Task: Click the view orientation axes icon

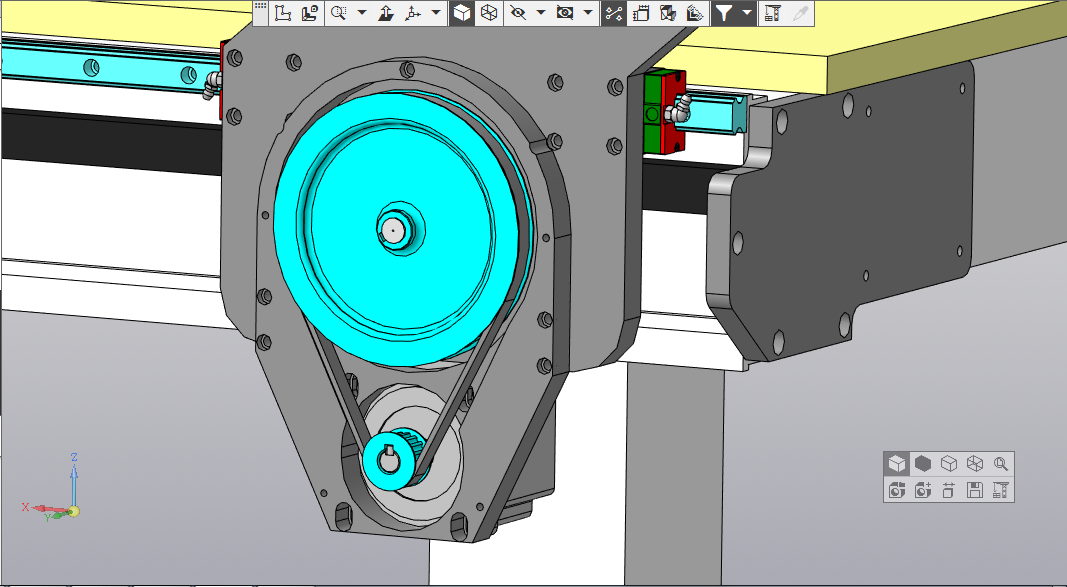Action: 414,13
